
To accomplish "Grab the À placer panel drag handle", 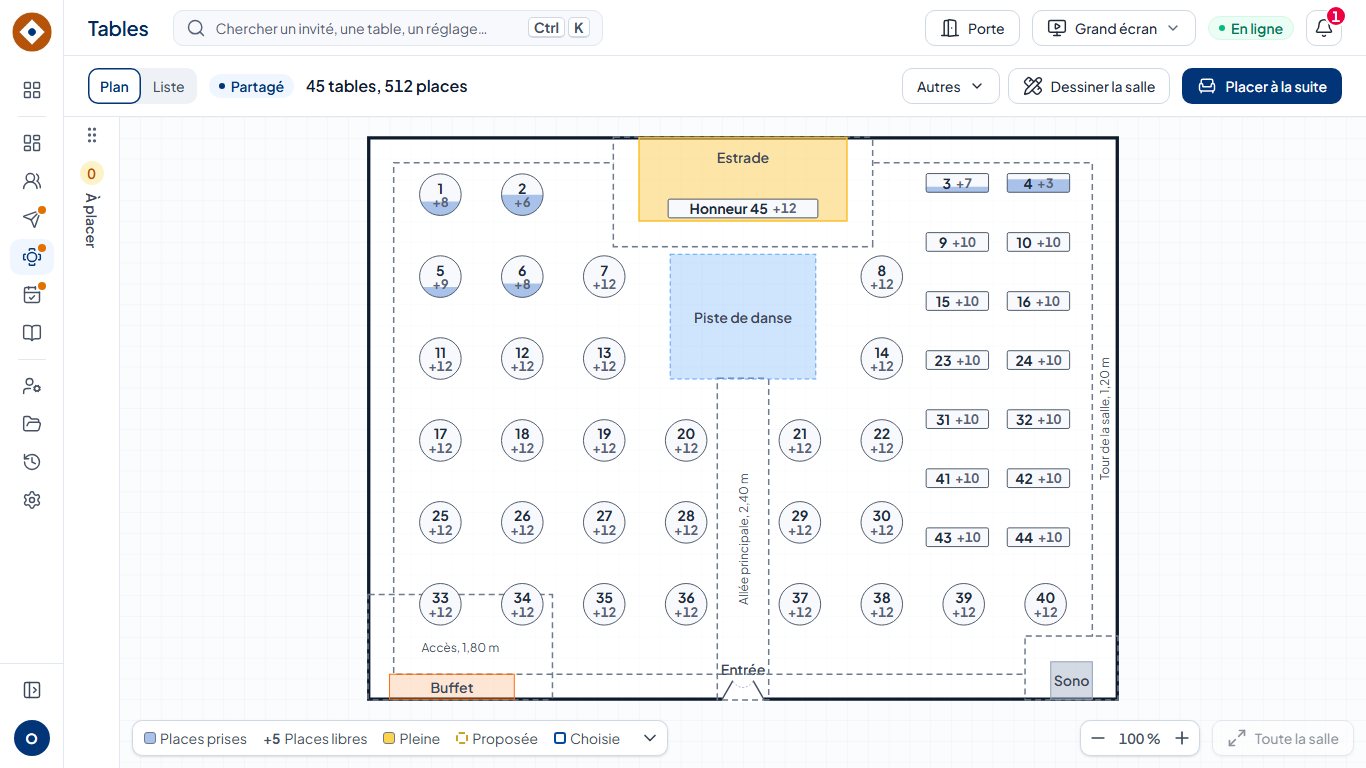I will tap(92, 135).
